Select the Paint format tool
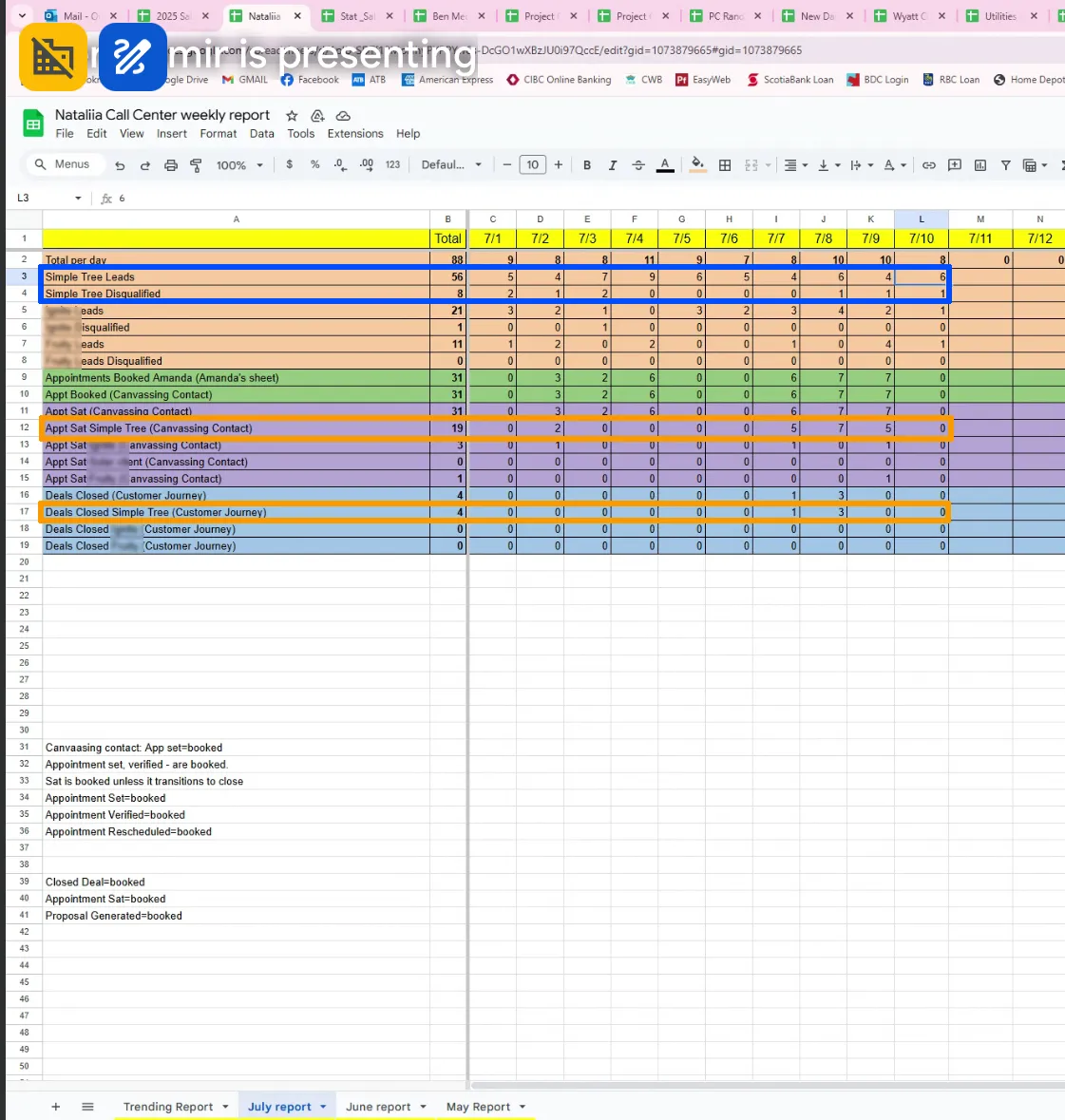1065x1120 pixels. point(196,165)
